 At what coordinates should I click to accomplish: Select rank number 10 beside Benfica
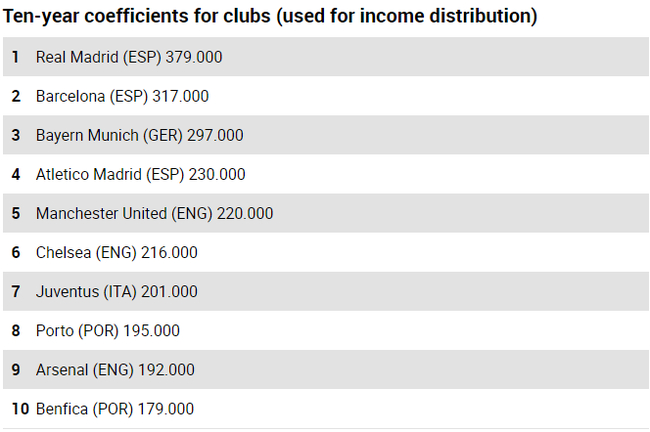click(x=19, y=409)
